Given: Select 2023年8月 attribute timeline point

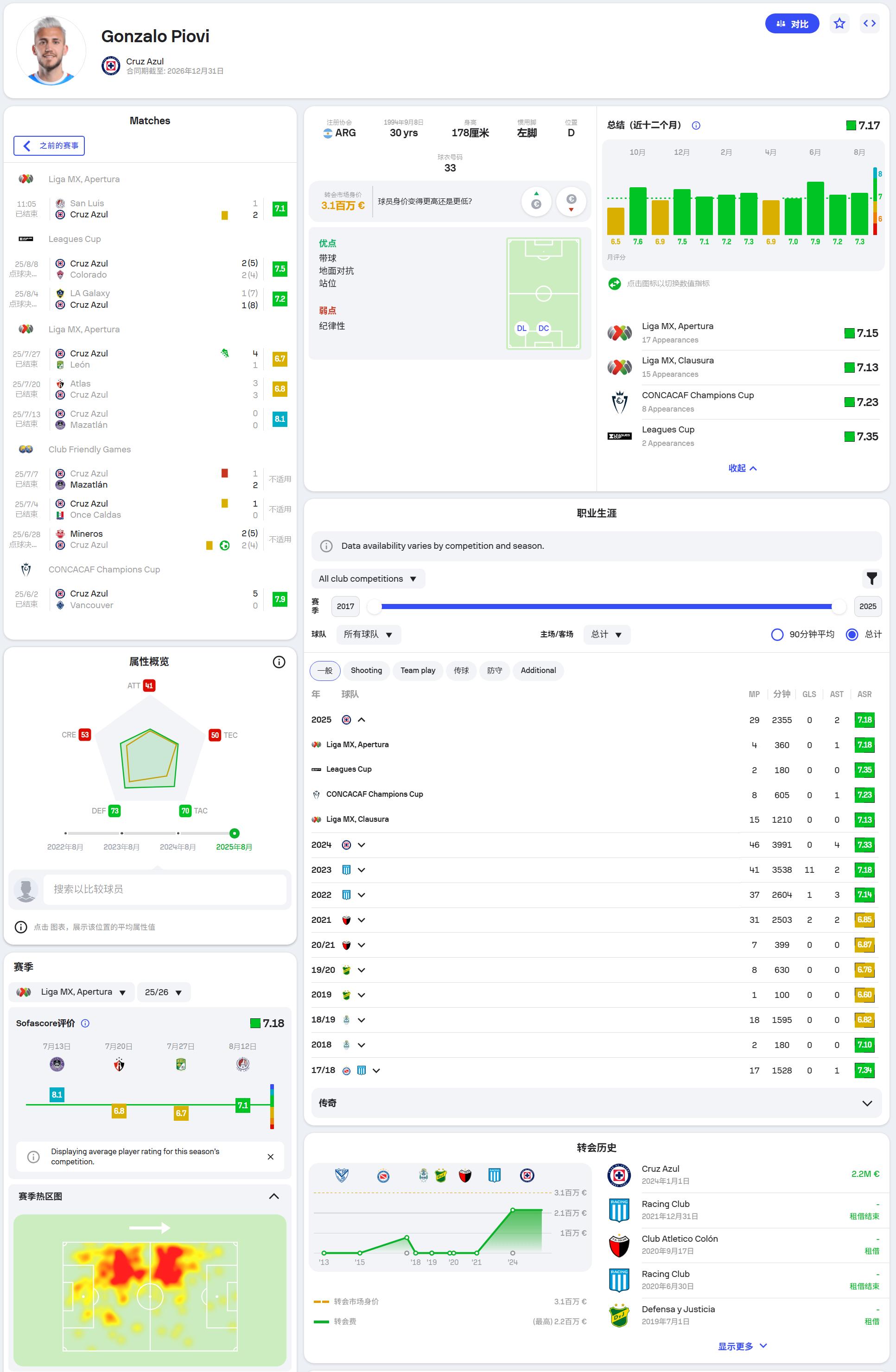Looking at the screenshot, I should 121,833.
